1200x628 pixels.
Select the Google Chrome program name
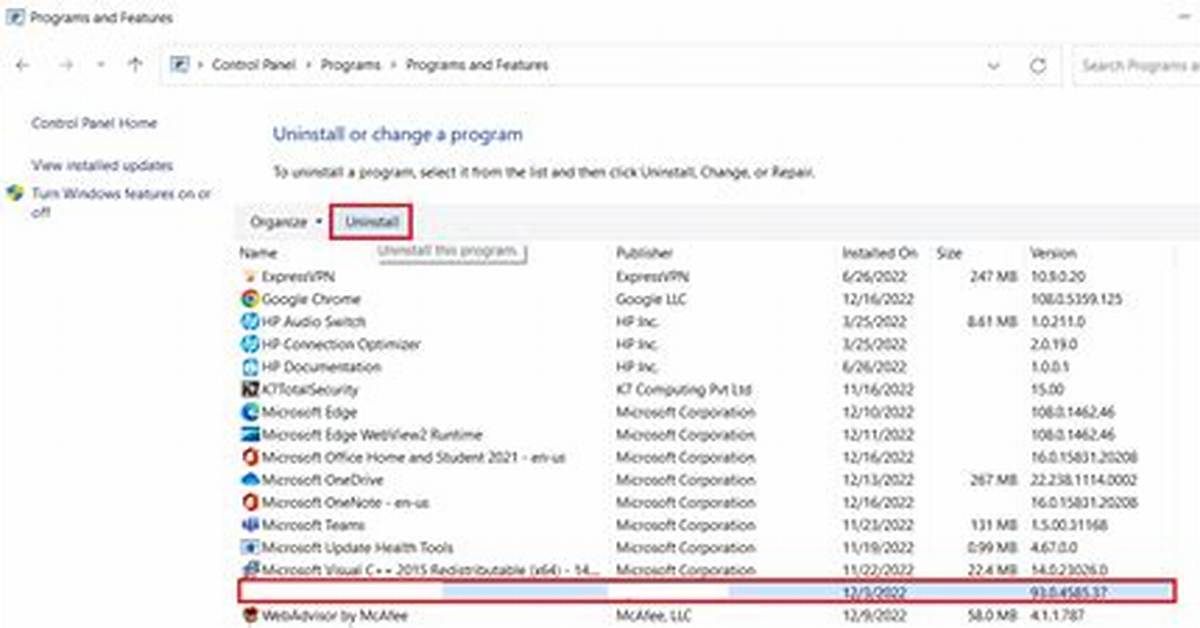[x=311, y=299]
